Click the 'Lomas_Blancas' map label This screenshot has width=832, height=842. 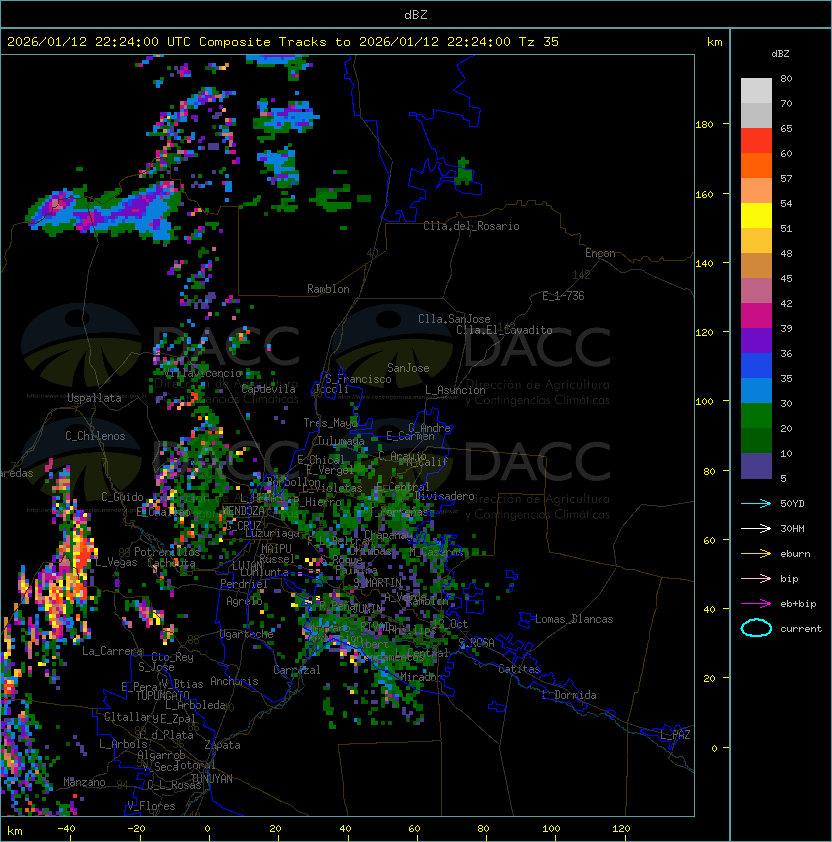pos(574,619)
